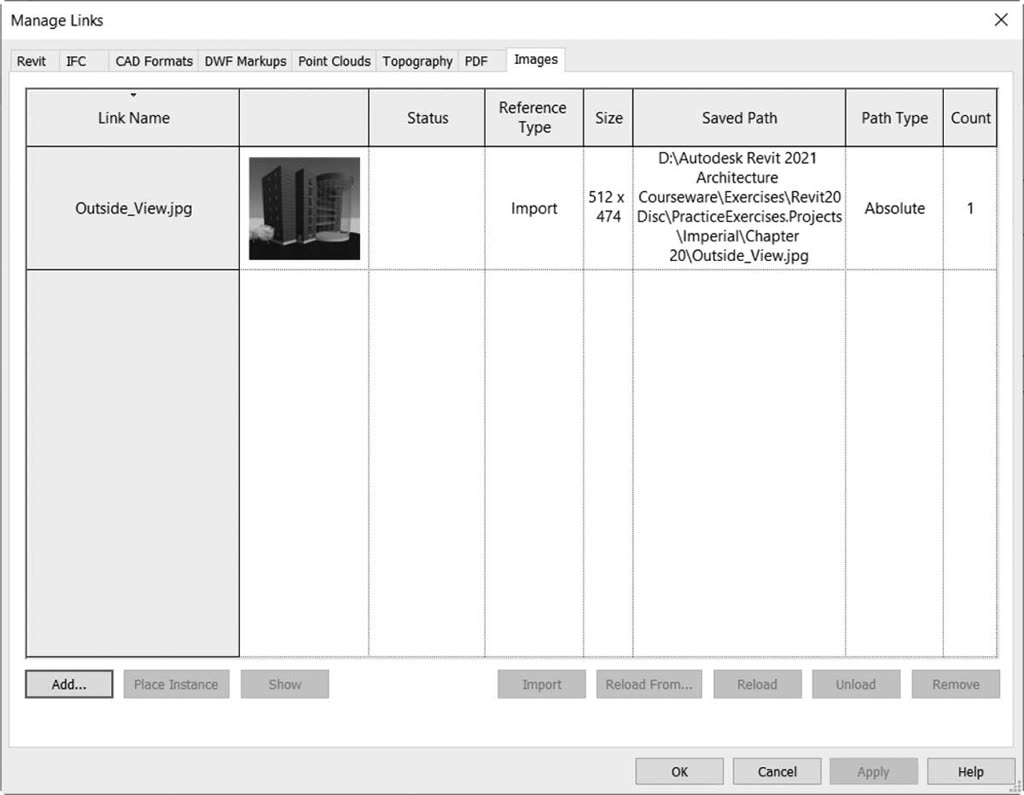Image resolution: width=1024 pixels, height=795 pixels.
Task: Click the Reload button
Action: pos(758,684)
